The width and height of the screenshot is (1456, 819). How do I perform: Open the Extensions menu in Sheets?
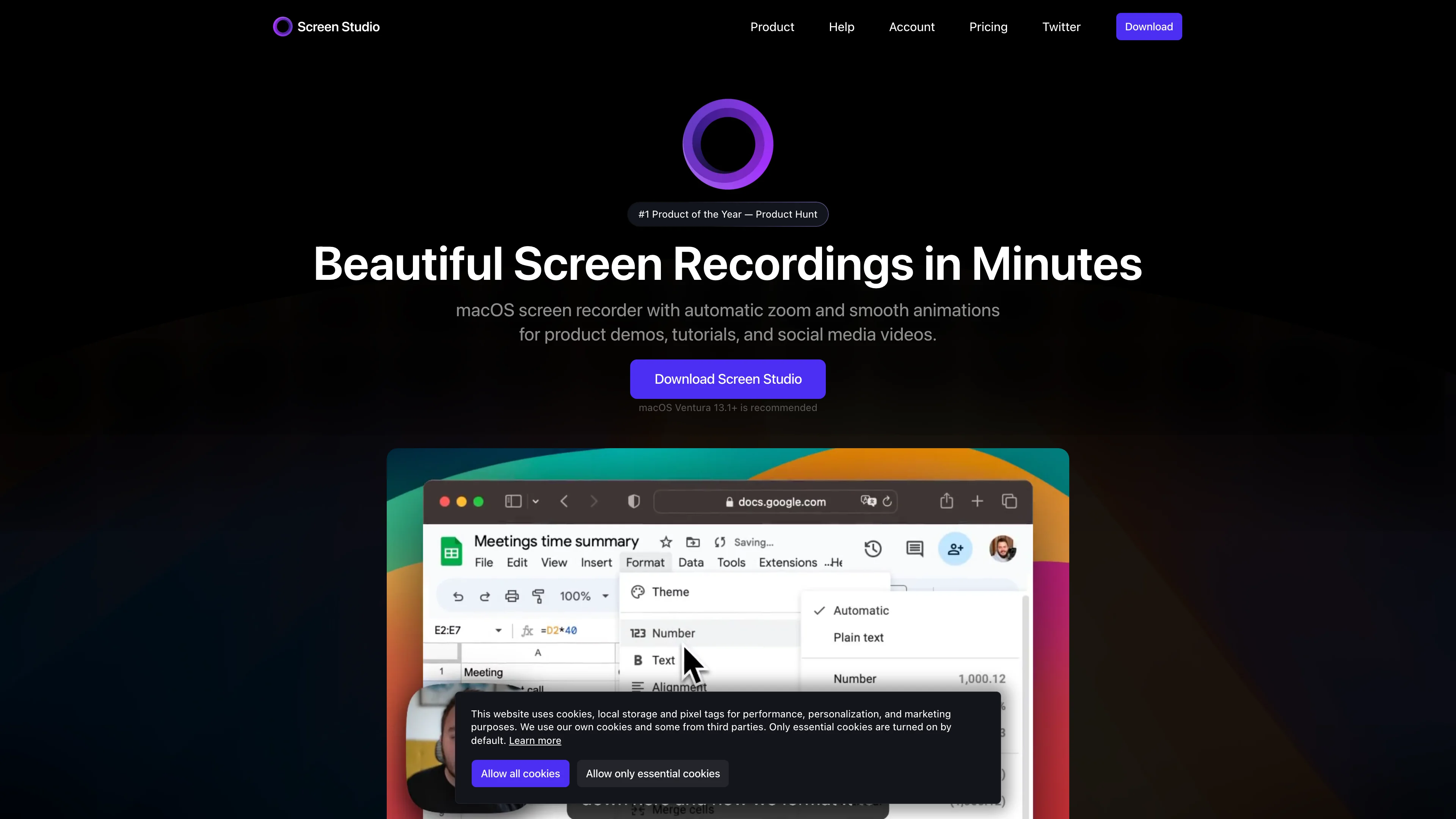click(x=788, y=562)
